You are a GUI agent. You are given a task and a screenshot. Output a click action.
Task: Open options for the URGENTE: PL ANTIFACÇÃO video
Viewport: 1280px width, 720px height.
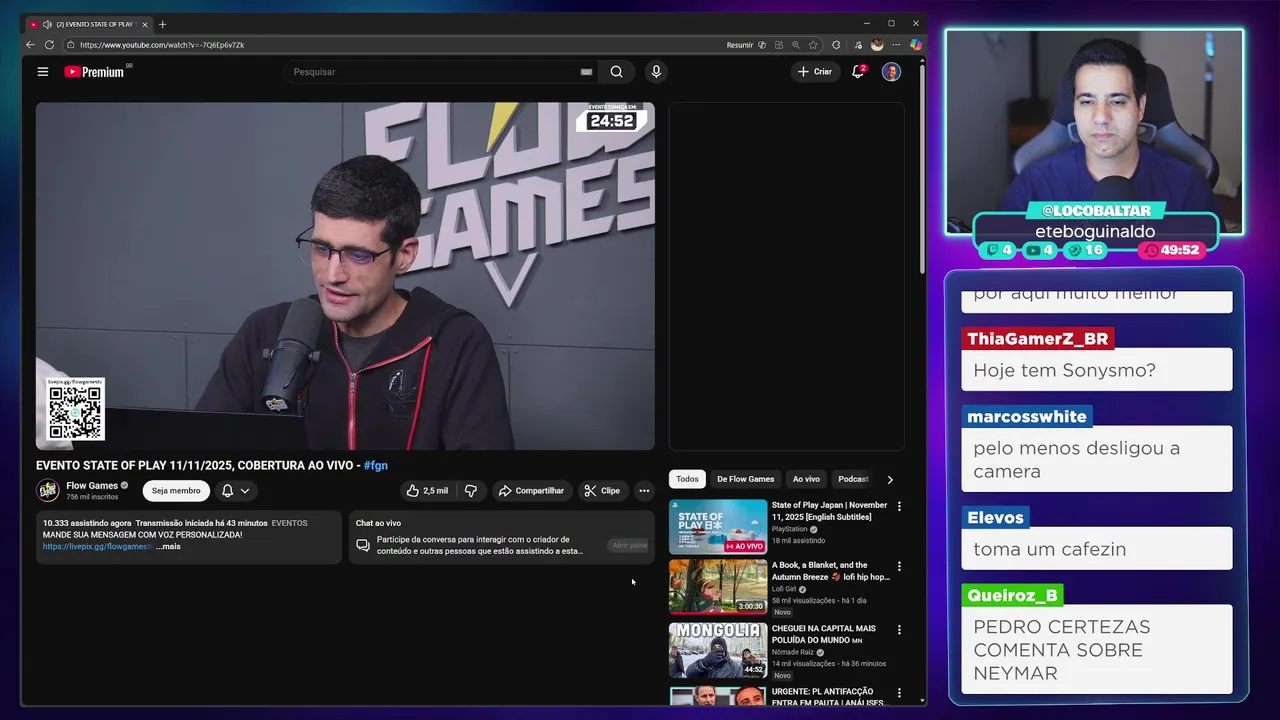[899, 693]
